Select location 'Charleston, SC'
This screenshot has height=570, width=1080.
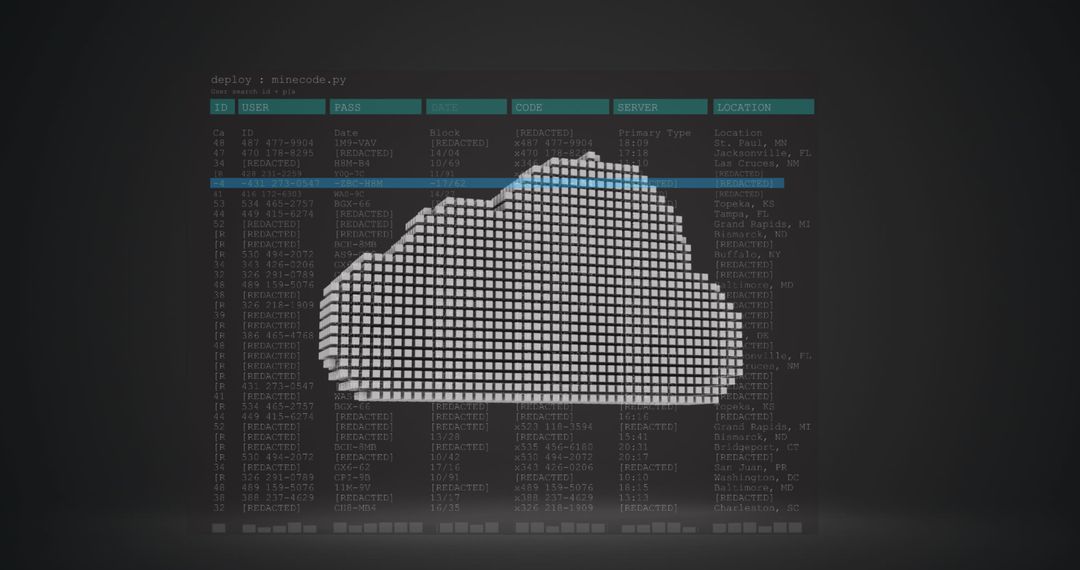click(x=756, y=508)
